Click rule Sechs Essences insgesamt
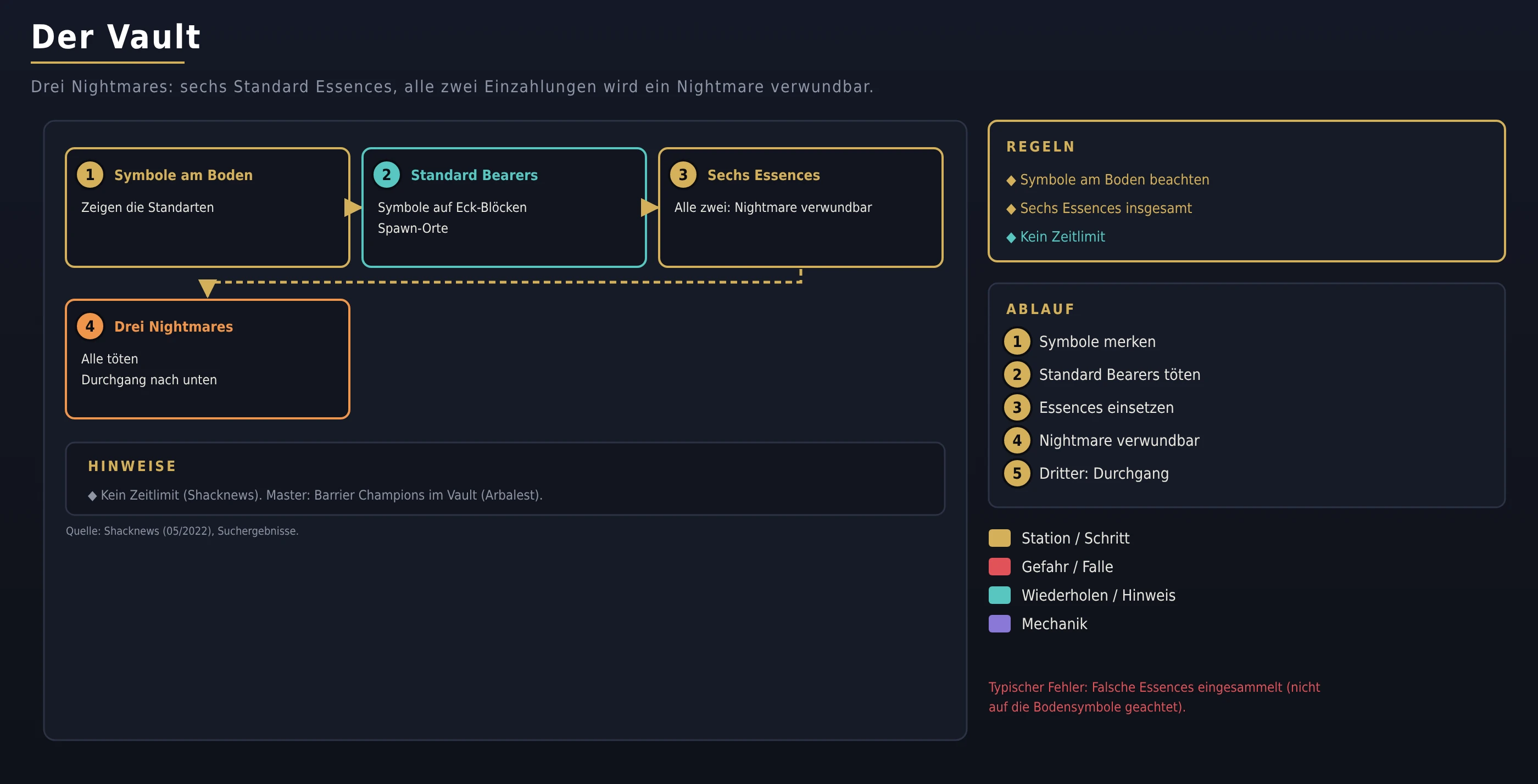 [1099, 208]
